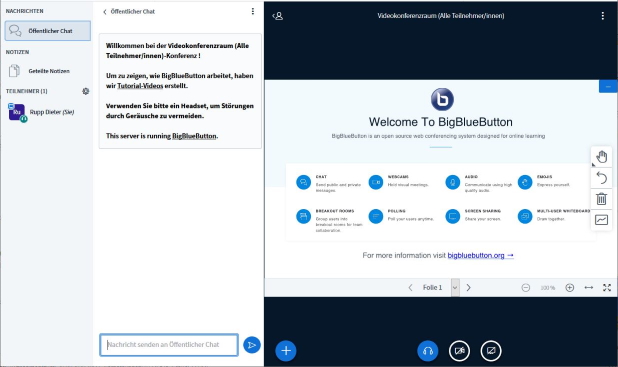Image resolution: width=618 pixels, height=367 pixels.
Task: Click the NACHRICHTEN section label
Action: tap(24, 11)
